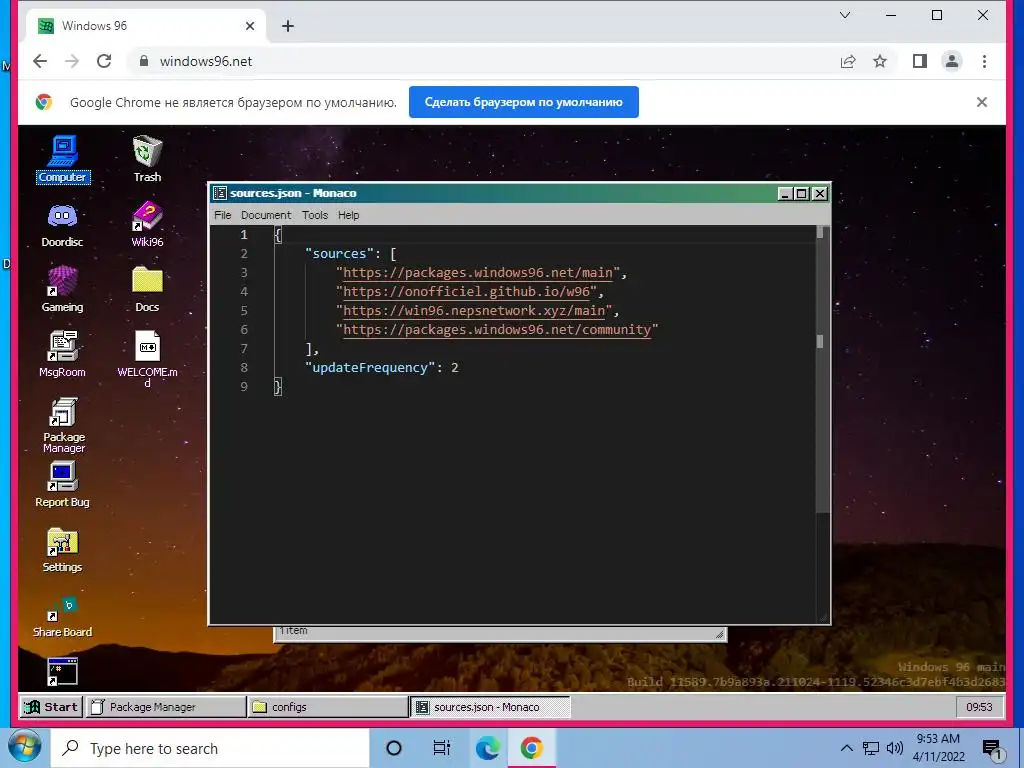Launch MsgRoom from the desktop
This screenshot has width=1024, height=768.
62,355
